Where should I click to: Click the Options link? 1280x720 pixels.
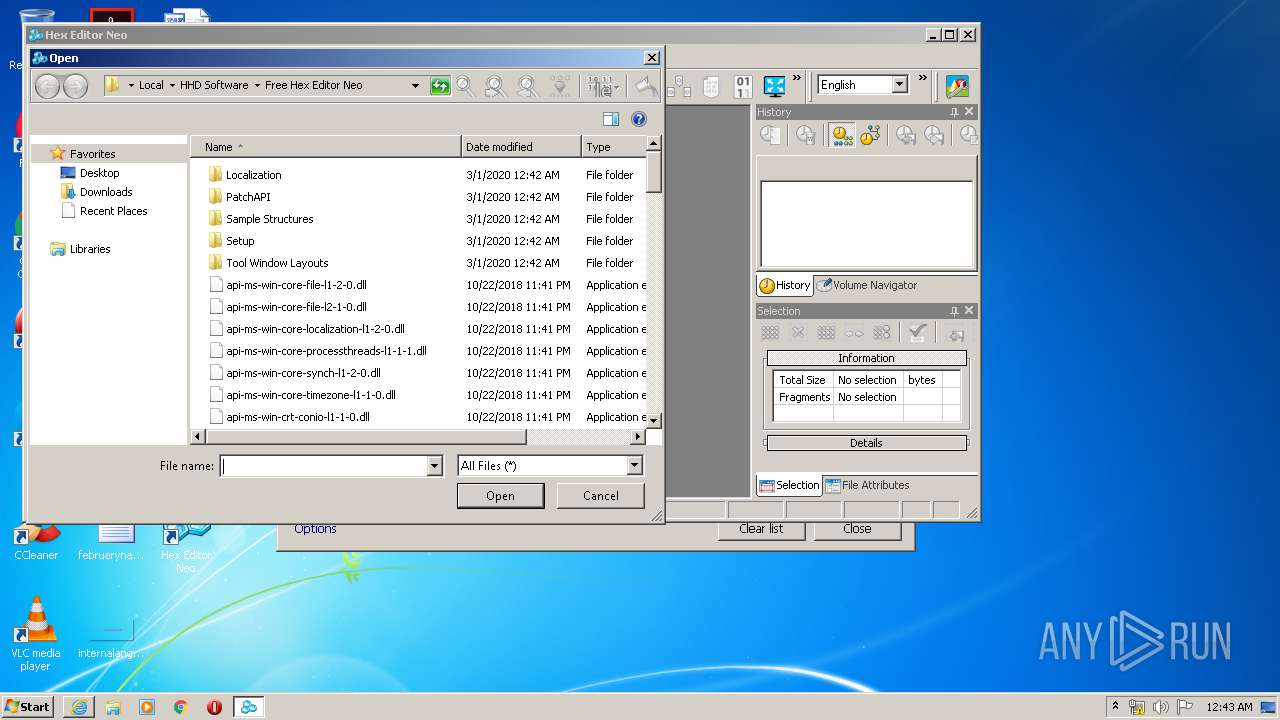(x=315, y=529)
